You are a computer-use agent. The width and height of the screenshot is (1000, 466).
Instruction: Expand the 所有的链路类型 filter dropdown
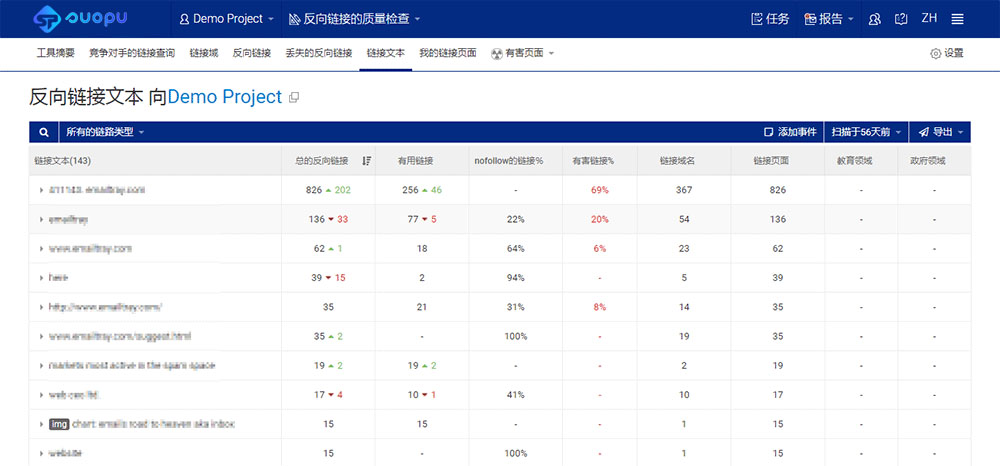click(x=105, y=132)
